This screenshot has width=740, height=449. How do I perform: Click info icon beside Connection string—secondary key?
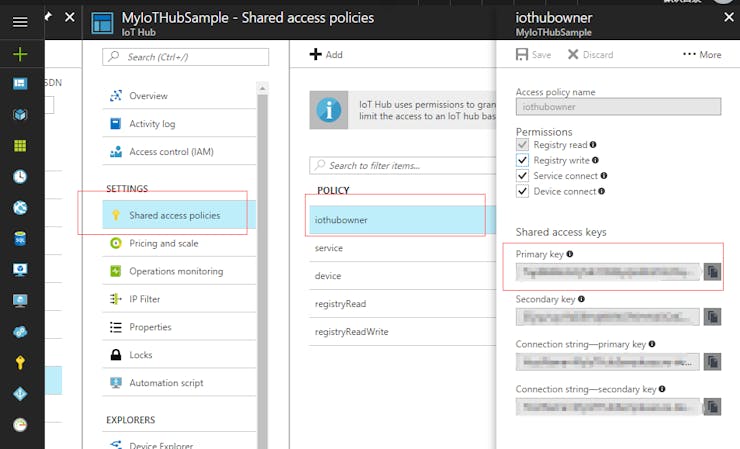(x=662, y=389)
